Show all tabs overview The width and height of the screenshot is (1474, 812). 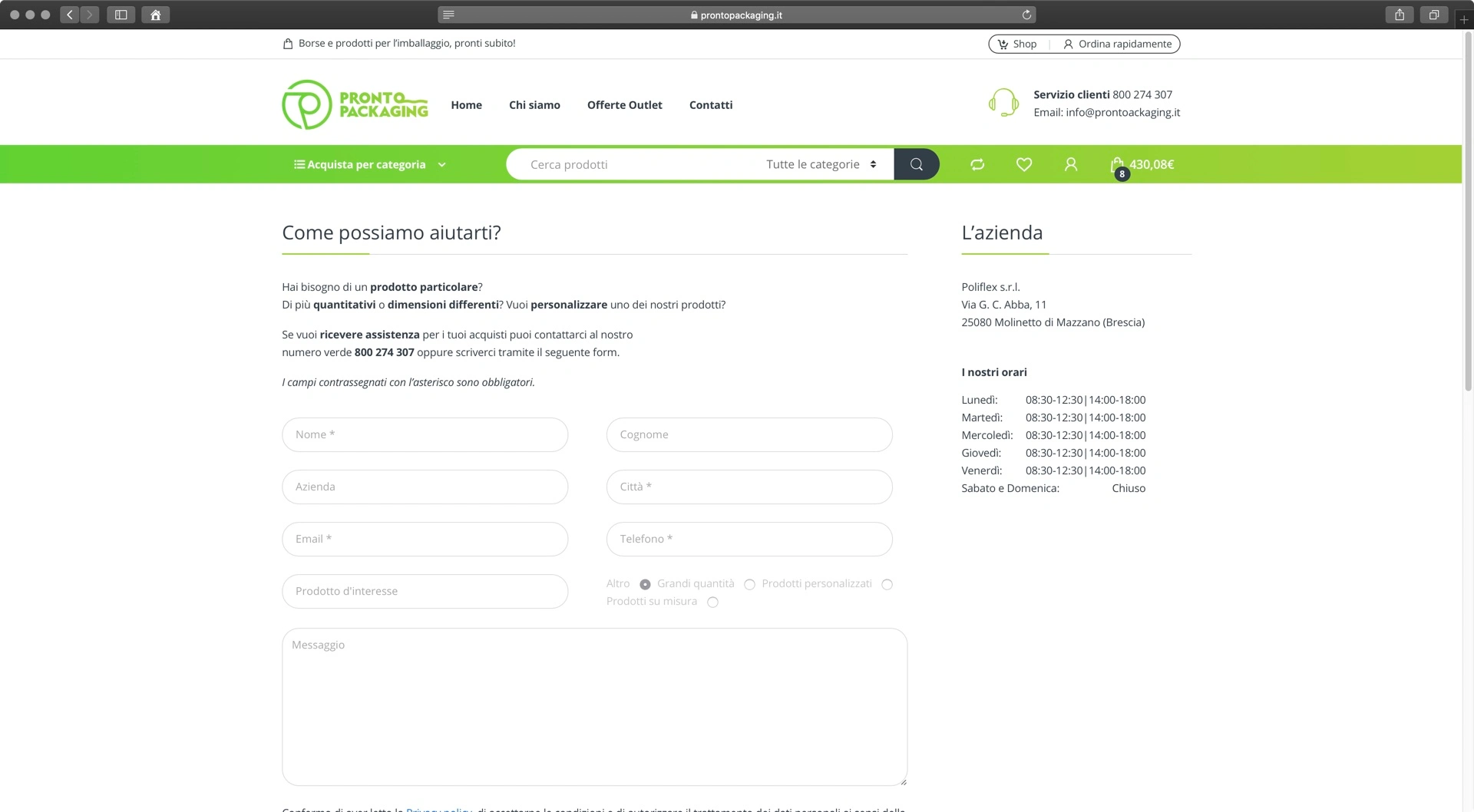tap(1433, 15)
